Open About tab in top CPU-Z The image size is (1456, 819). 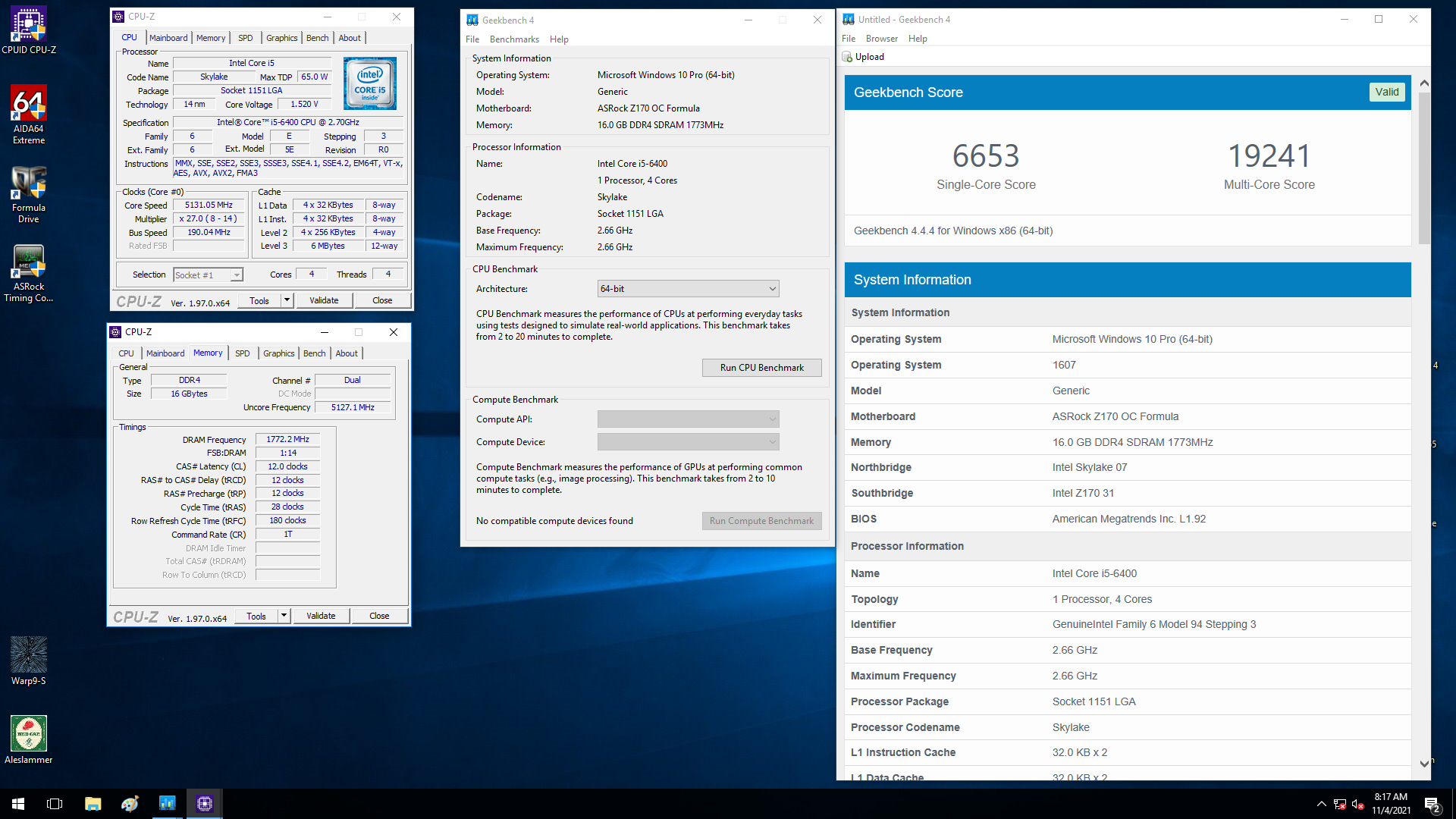[350, 38]
